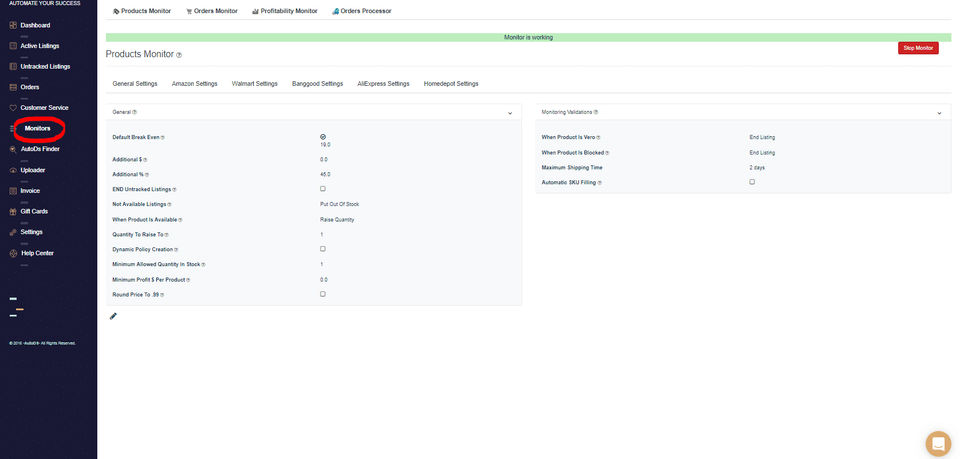Open Customer Service sidebar link

44,108
